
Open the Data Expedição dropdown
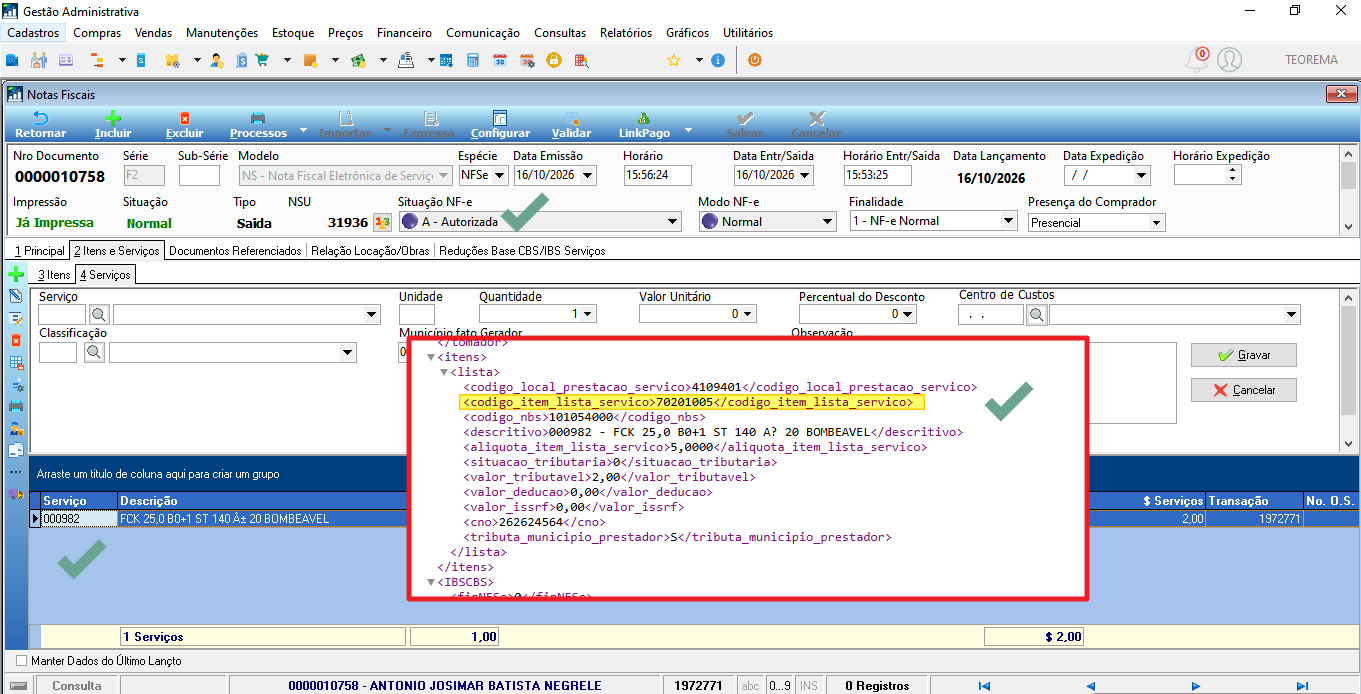coord(1142,175)
